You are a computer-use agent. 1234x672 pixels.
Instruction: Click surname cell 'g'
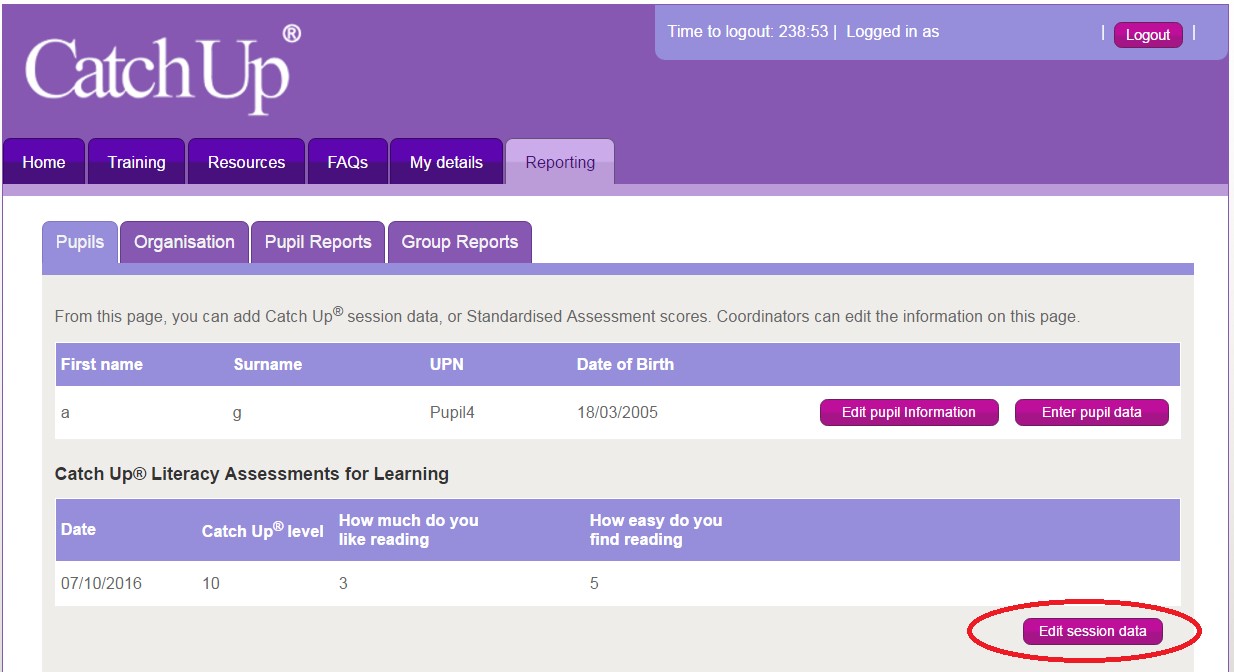point(237,412)
